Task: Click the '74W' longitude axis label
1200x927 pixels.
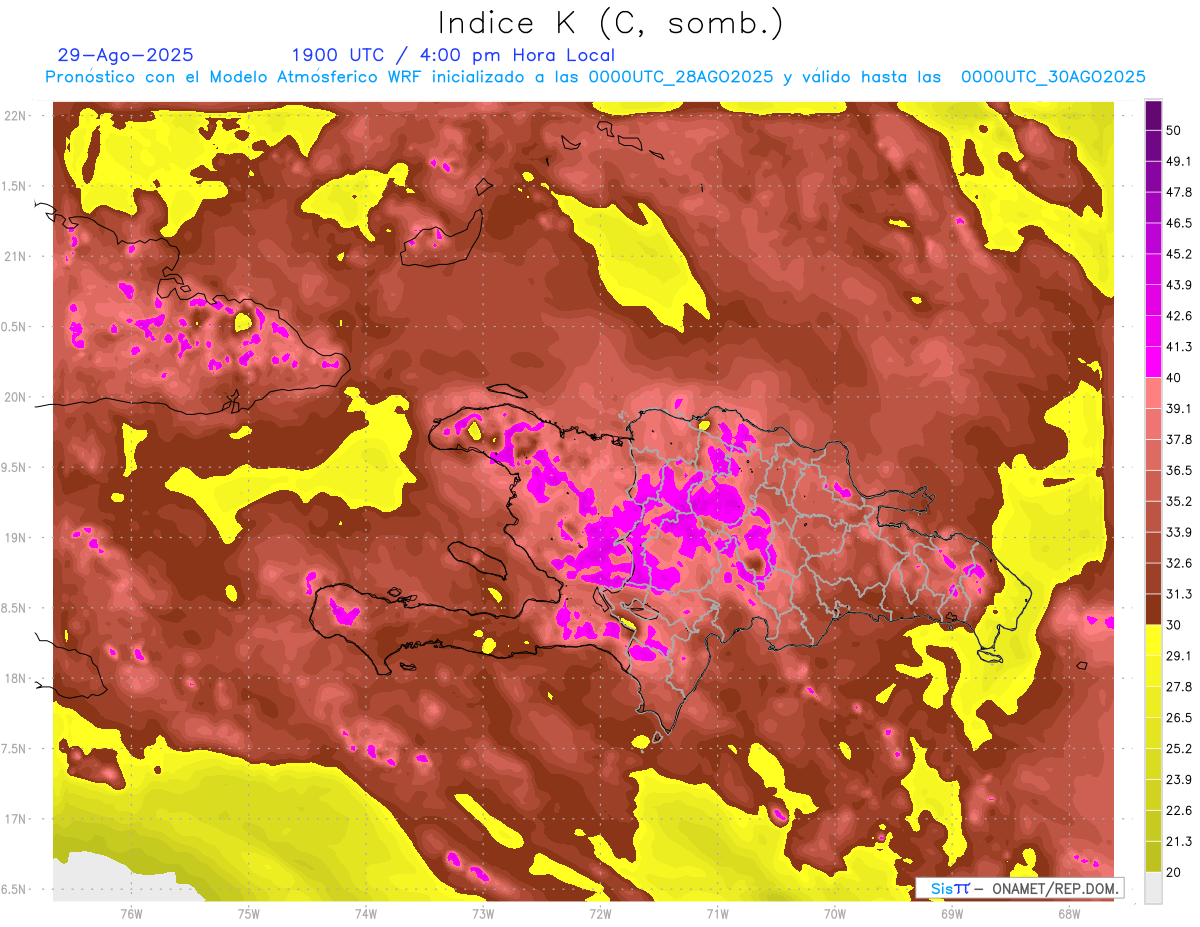Action: (365, 913)
